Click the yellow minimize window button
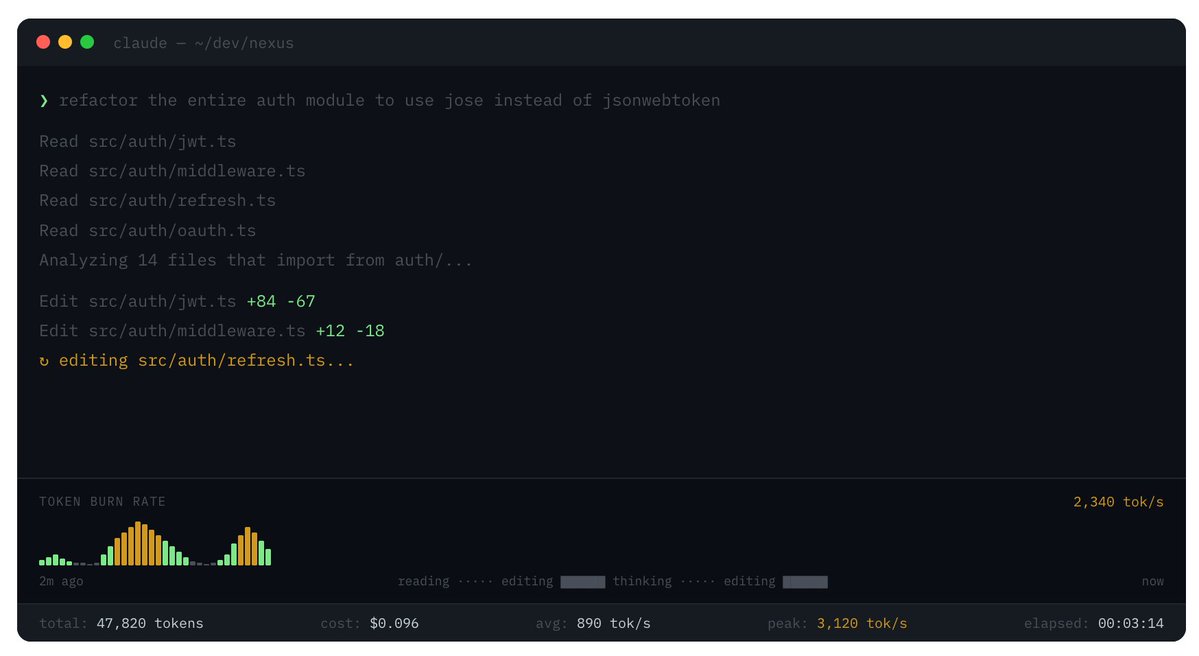 tap(65, 42)
